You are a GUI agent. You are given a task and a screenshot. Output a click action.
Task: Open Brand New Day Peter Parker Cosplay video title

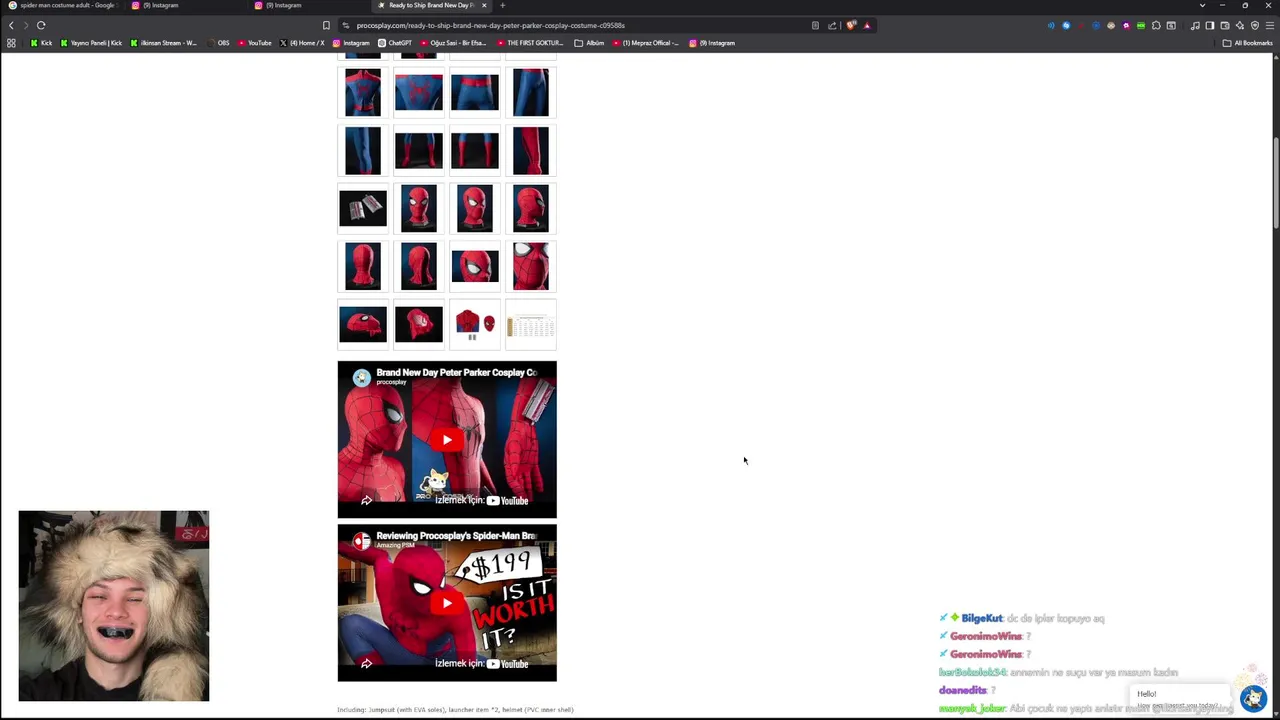click(x=456, y=372)
